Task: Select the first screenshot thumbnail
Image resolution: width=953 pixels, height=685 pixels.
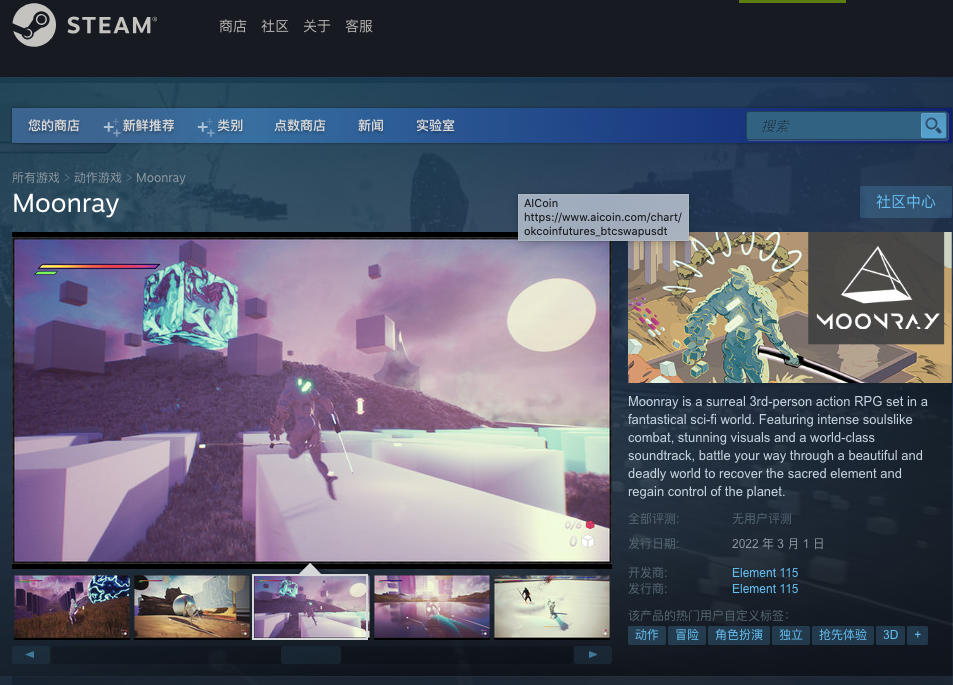Action: (x=72, y=606)
